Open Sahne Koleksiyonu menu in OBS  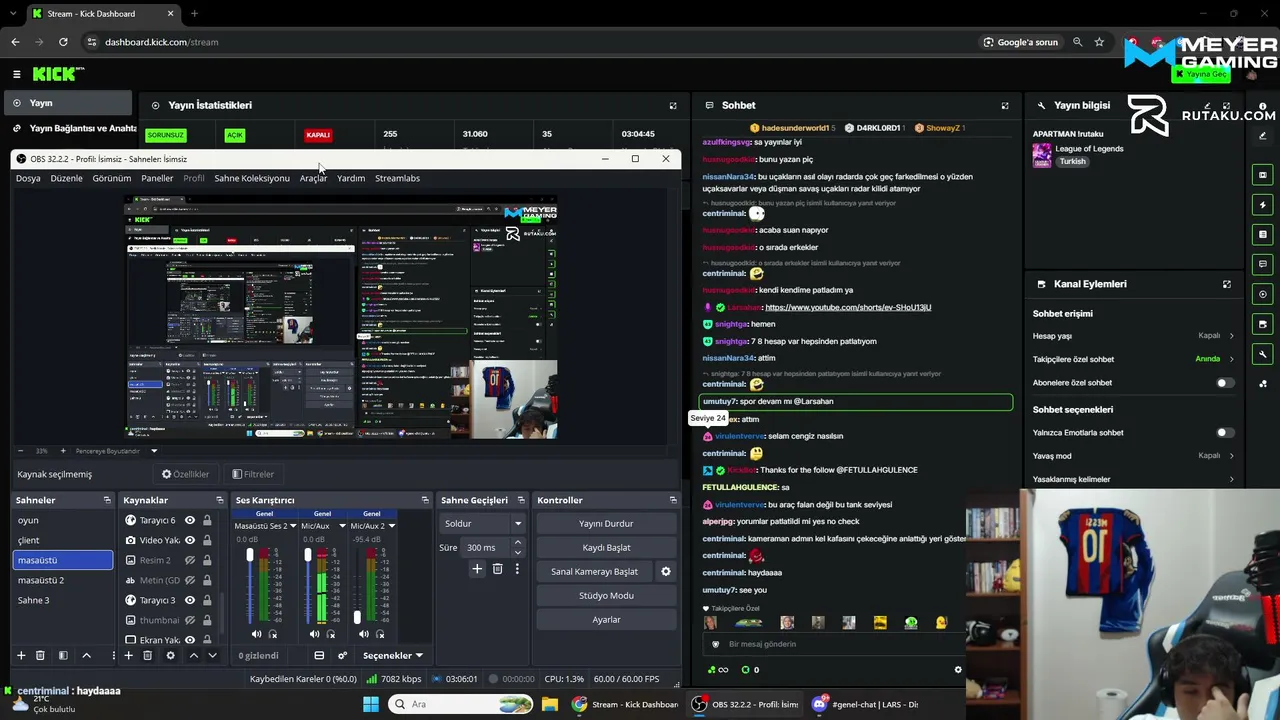pyautogui.click(x=252, y=178)
